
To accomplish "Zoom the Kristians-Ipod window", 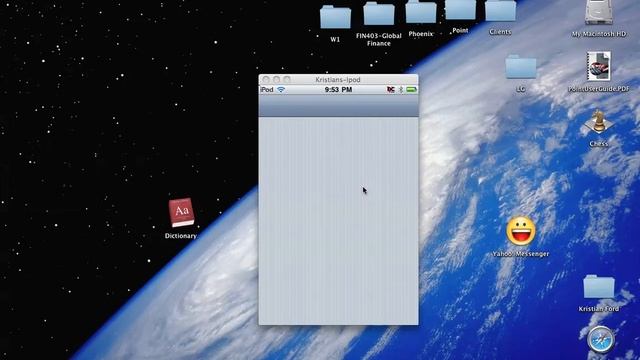I will pos(287,80).
